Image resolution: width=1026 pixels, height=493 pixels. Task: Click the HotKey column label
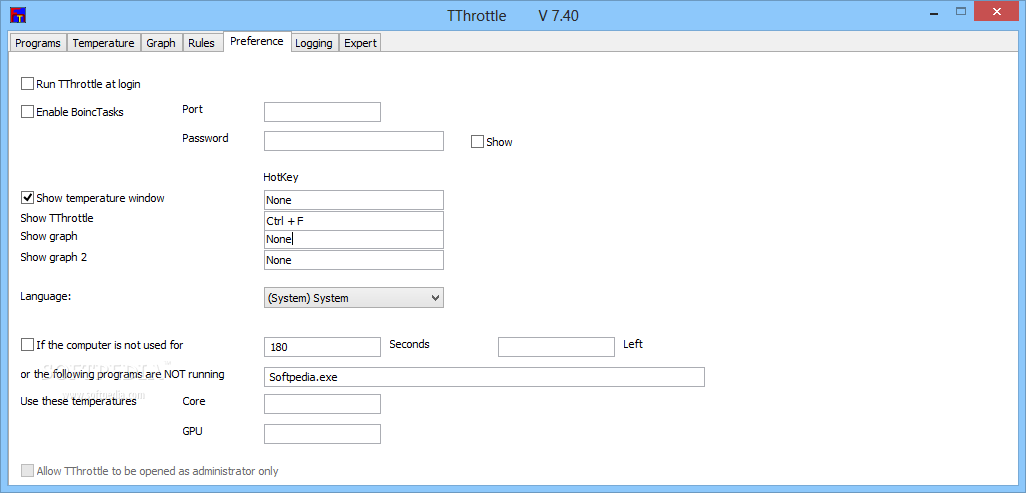click(x=281, y=177)
